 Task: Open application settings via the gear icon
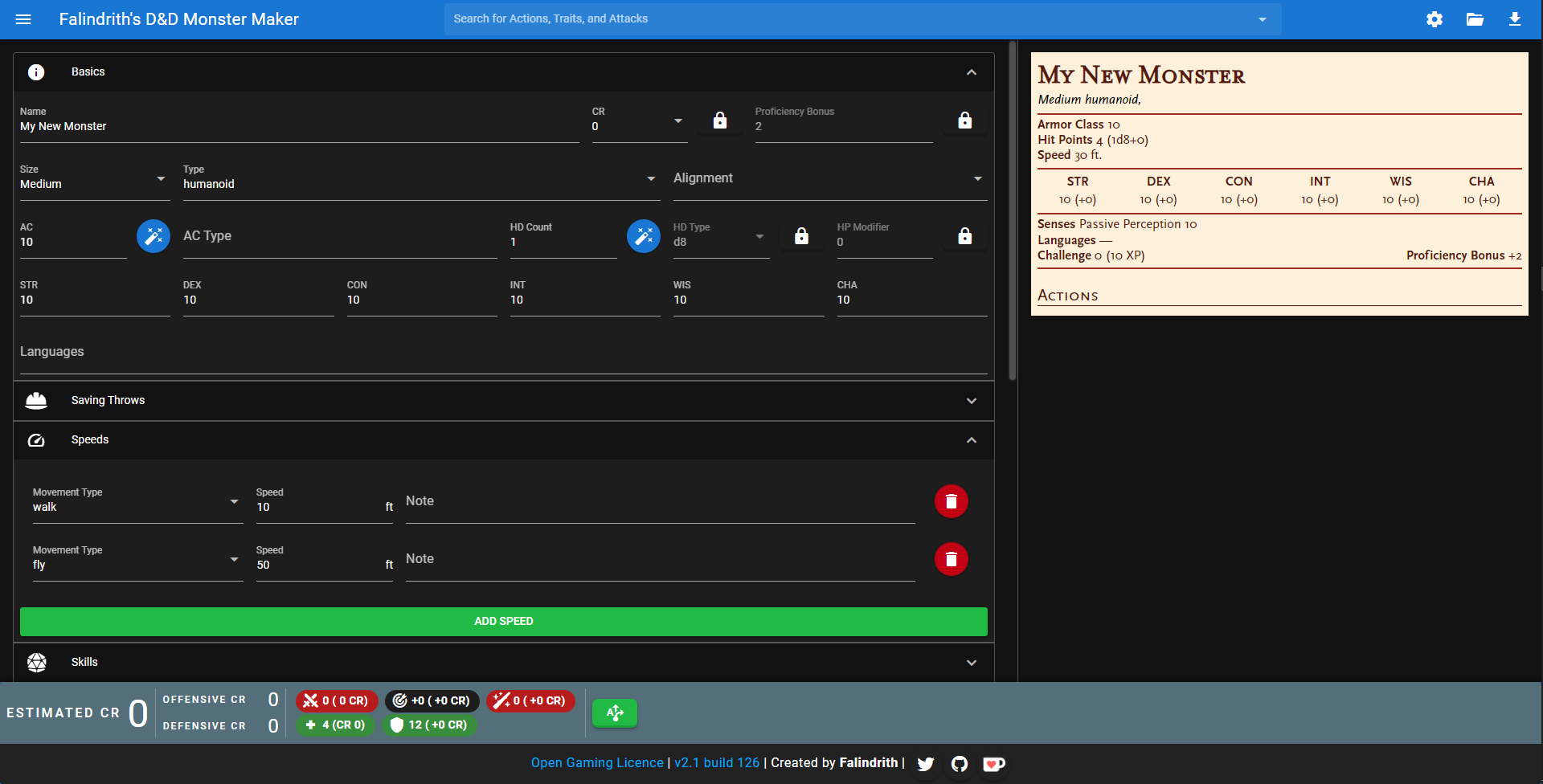[x=1435, y=19]
